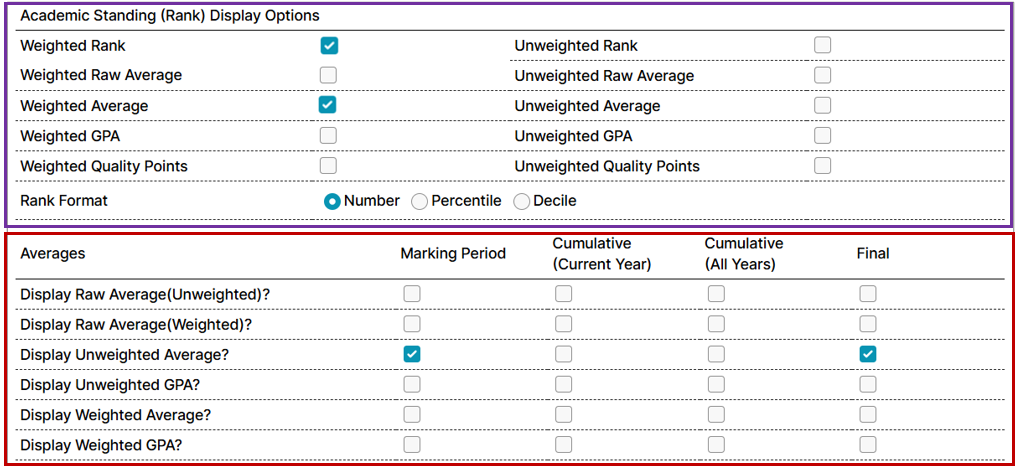This screenshot has width=1017, height=468.
Task: Select Percentile as rank format
Action: (x=420, y=201)
